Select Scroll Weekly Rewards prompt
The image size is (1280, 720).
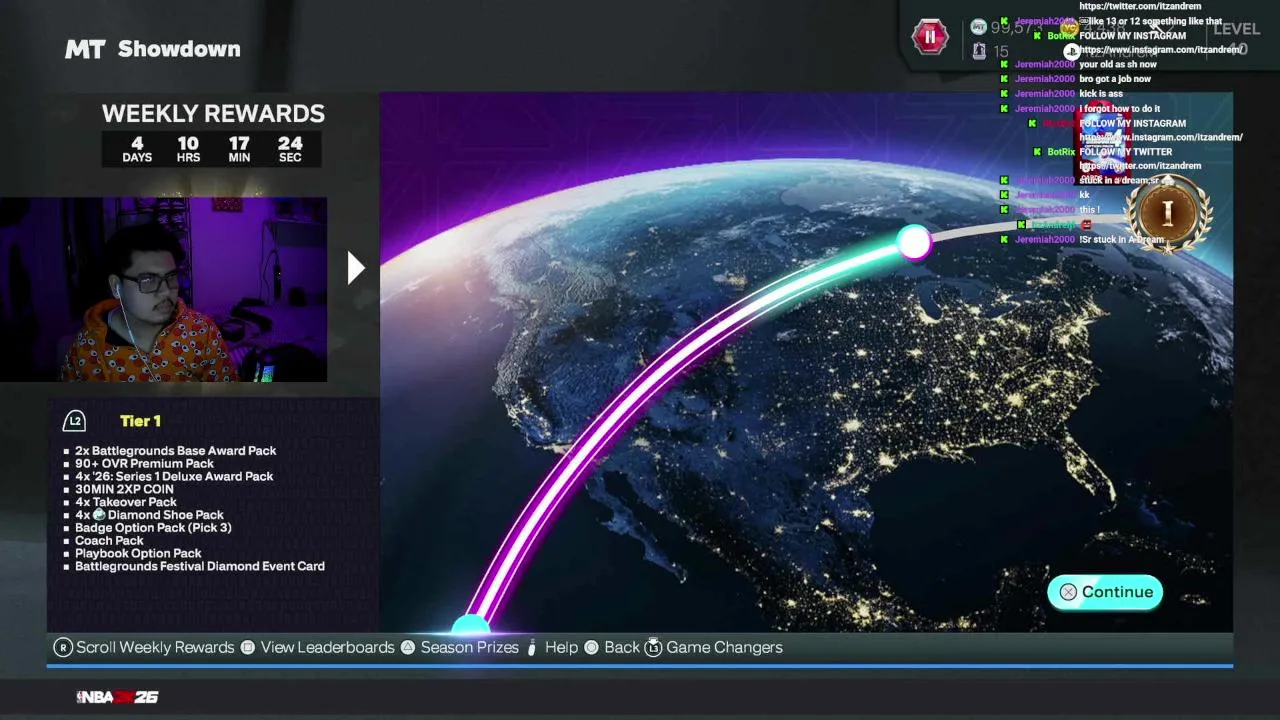pyautogui.click(x=155, y=647)
